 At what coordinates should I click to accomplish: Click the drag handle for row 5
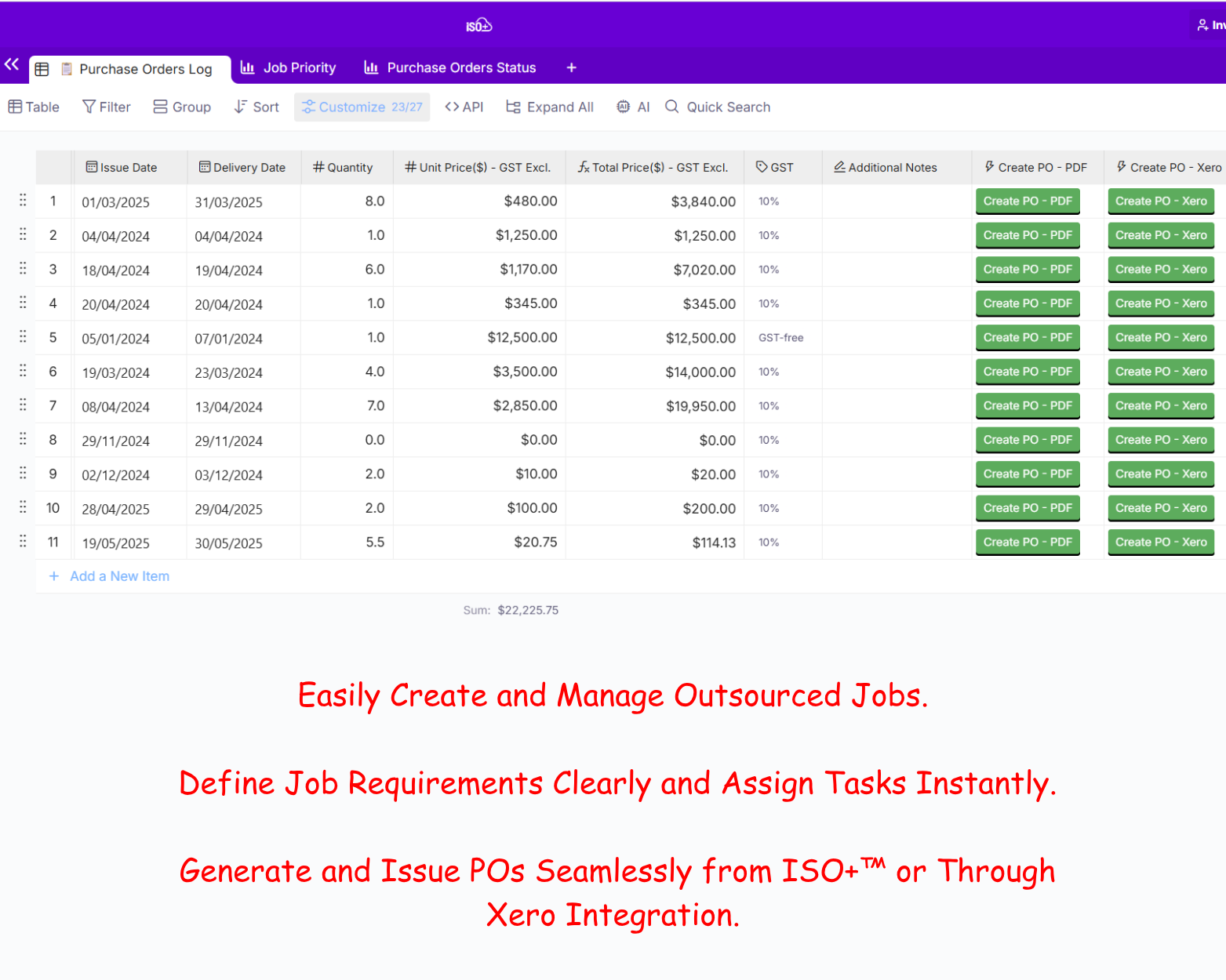coord(23,337)
